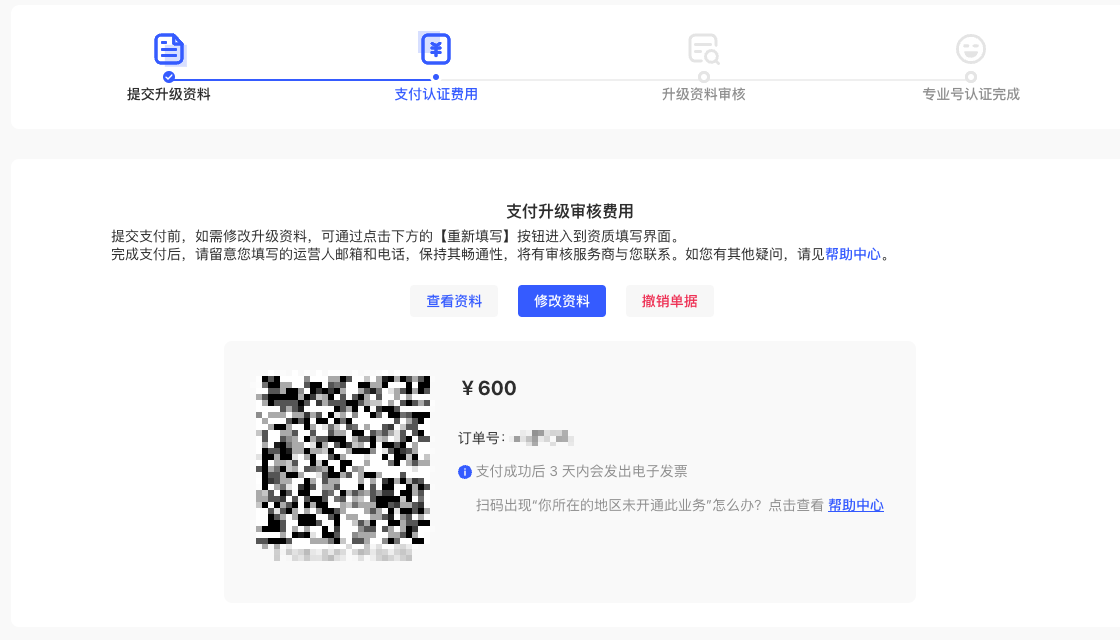Select the 专业号认证完成 step label
The image size is (1120, 640).
click(971, 94)
